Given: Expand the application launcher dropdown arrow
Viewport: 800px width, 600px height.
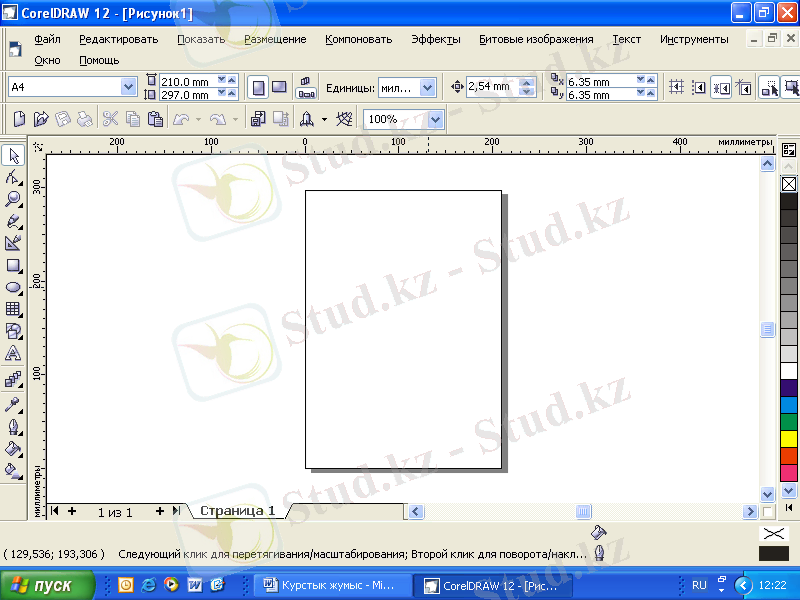Looking at the screenshot, I should [x=324, y=119].
